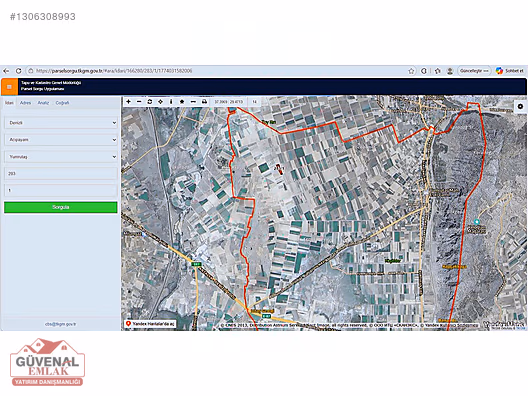Image resolution: width=528 pixels, height=396 pixels.
Task: Reload the browser page
Action: [x=19, y=71]
